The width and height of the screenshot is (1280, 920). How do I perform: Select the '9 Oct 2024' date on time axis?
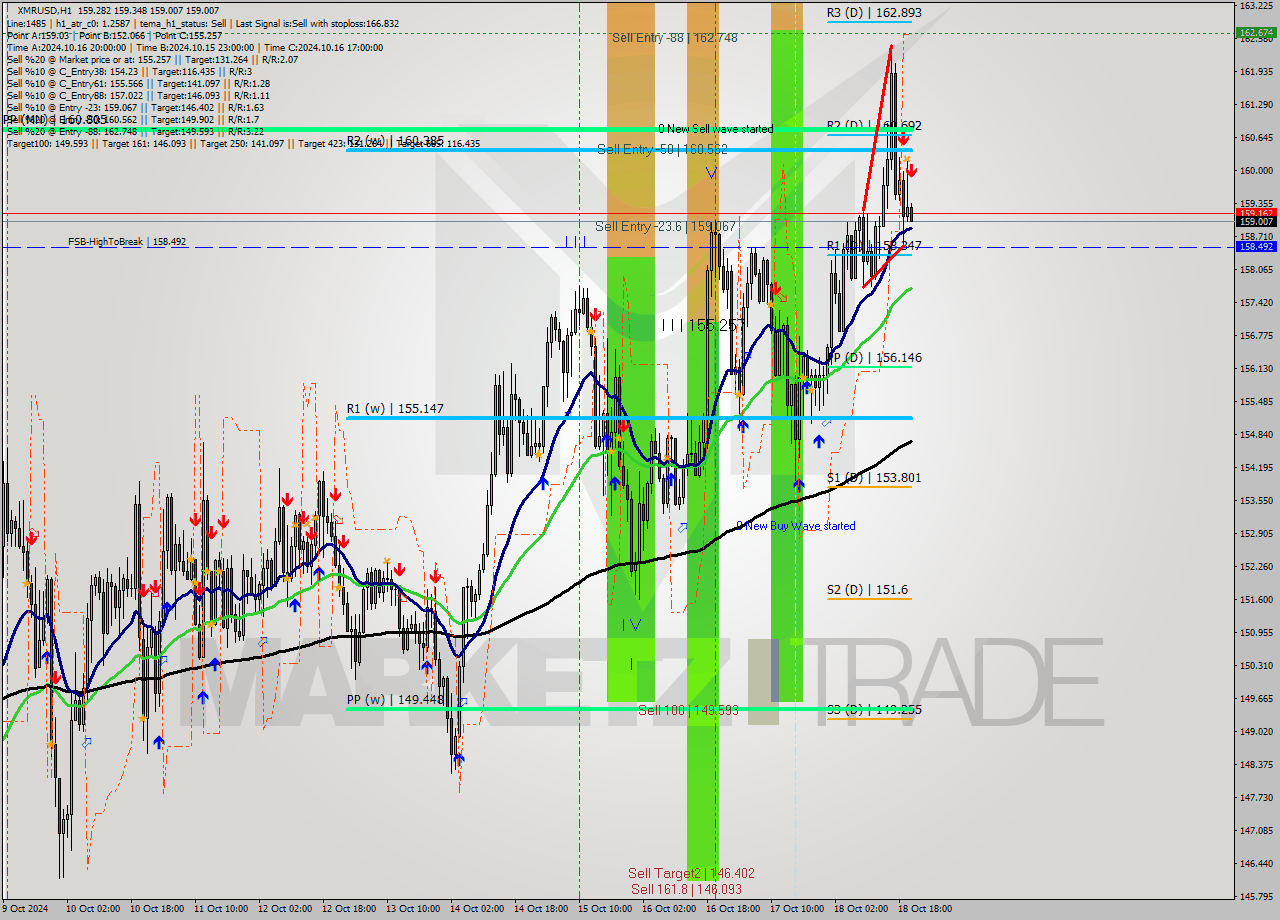click(x=24, y=909)
